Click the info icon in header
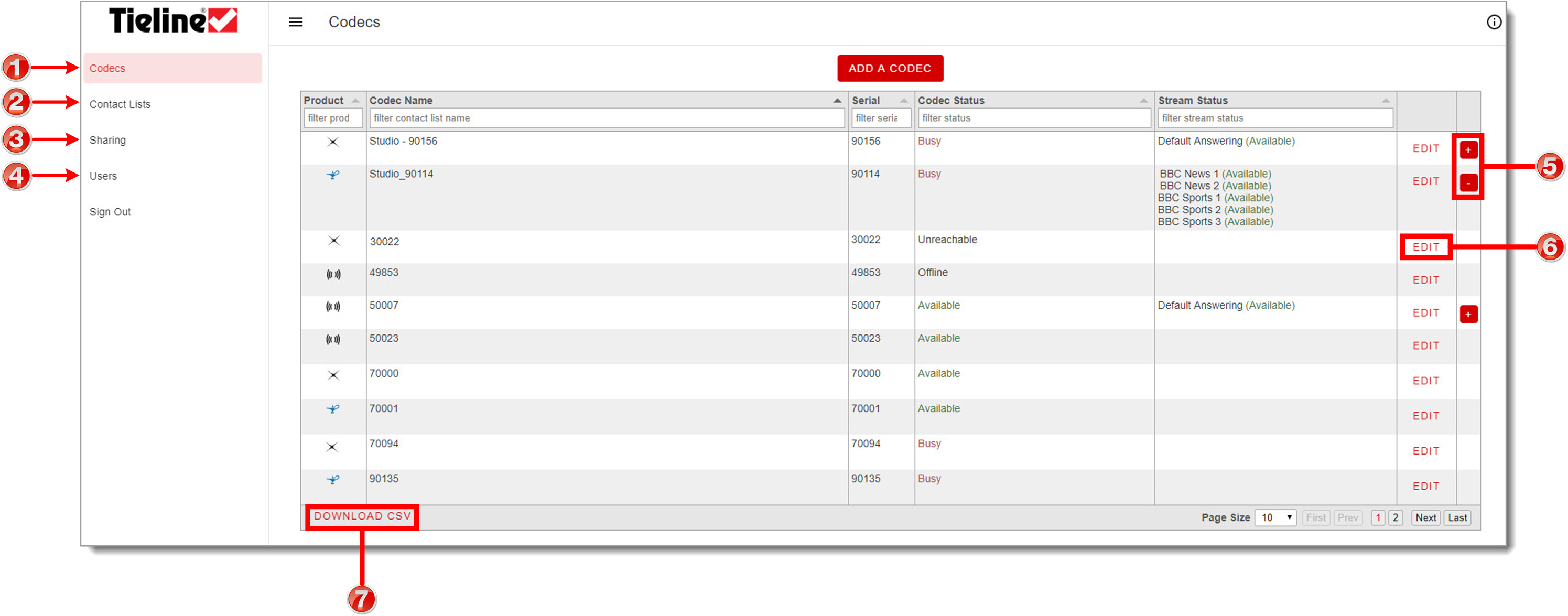 point(1494,23)
